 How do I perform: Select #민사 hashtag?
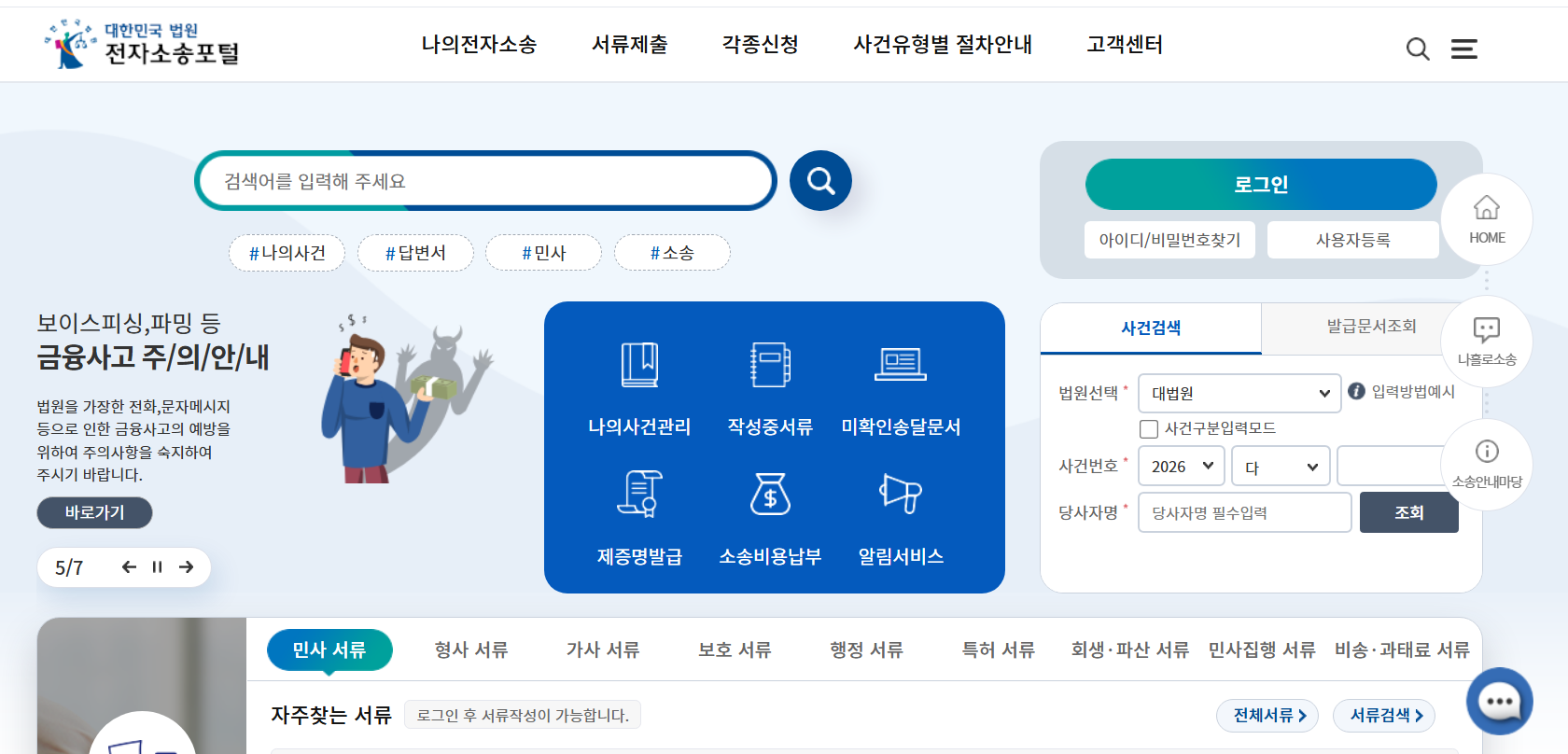tap(543, 253)
